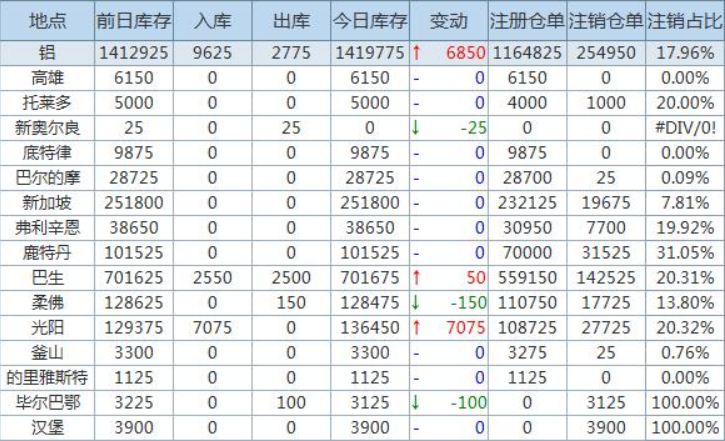Click the red up arrow in the 铝 row
The width and height of the screenshot is (725, 441).
[x=417, y=54]
